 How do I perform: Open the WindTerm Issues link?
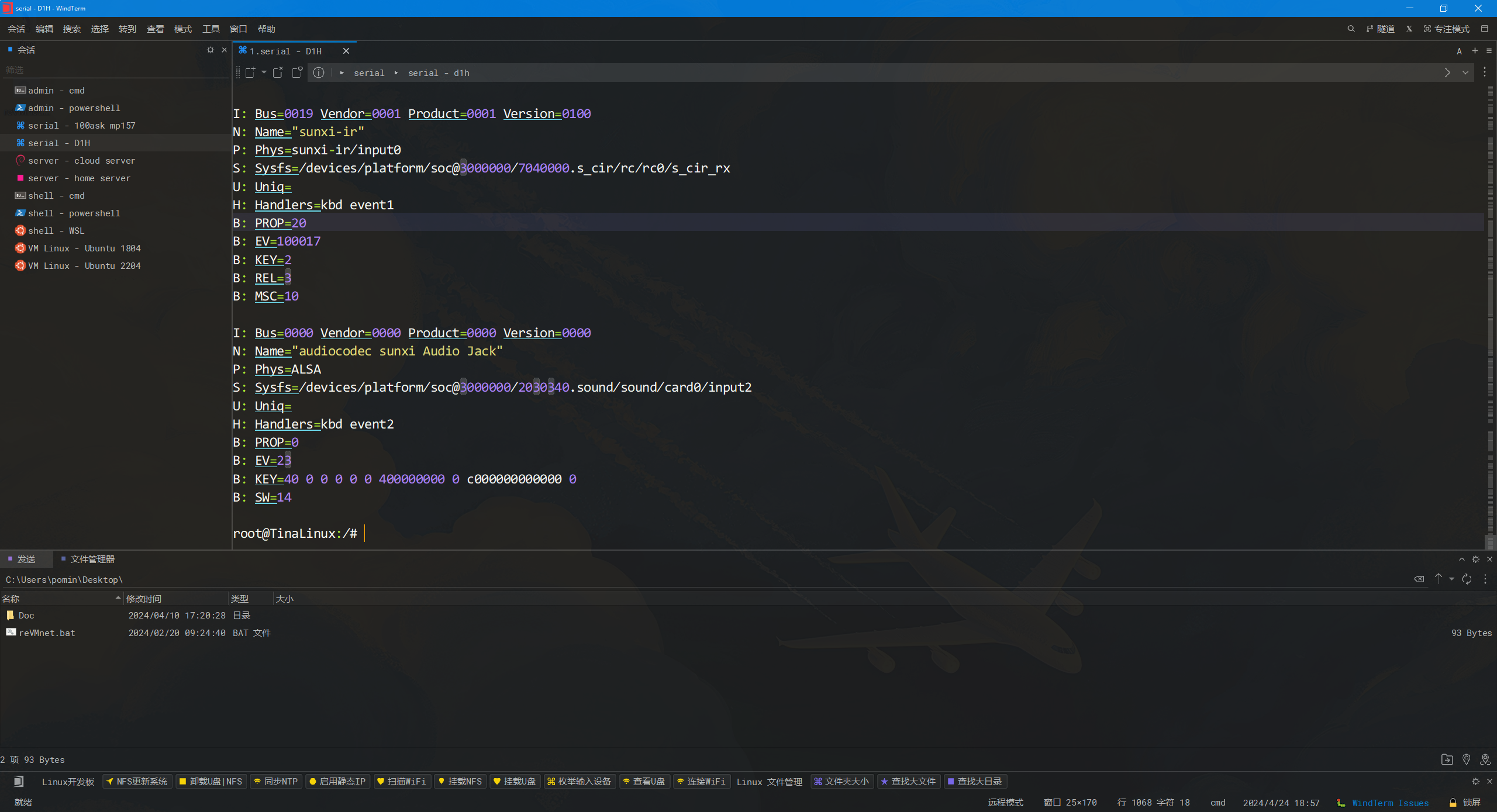[x=1390, y=803]
